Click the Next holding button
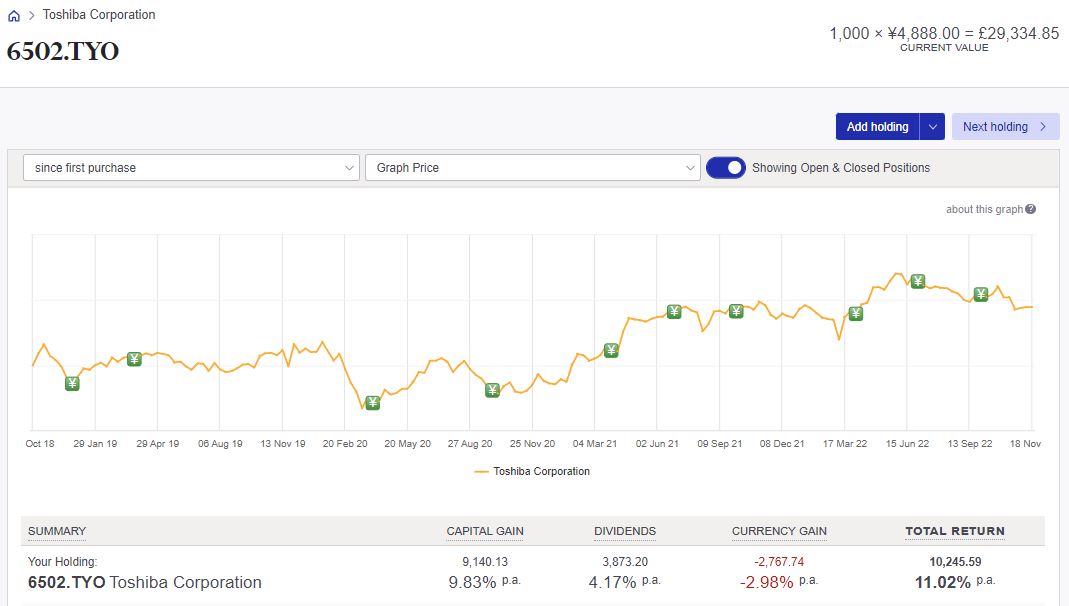 1005,126
